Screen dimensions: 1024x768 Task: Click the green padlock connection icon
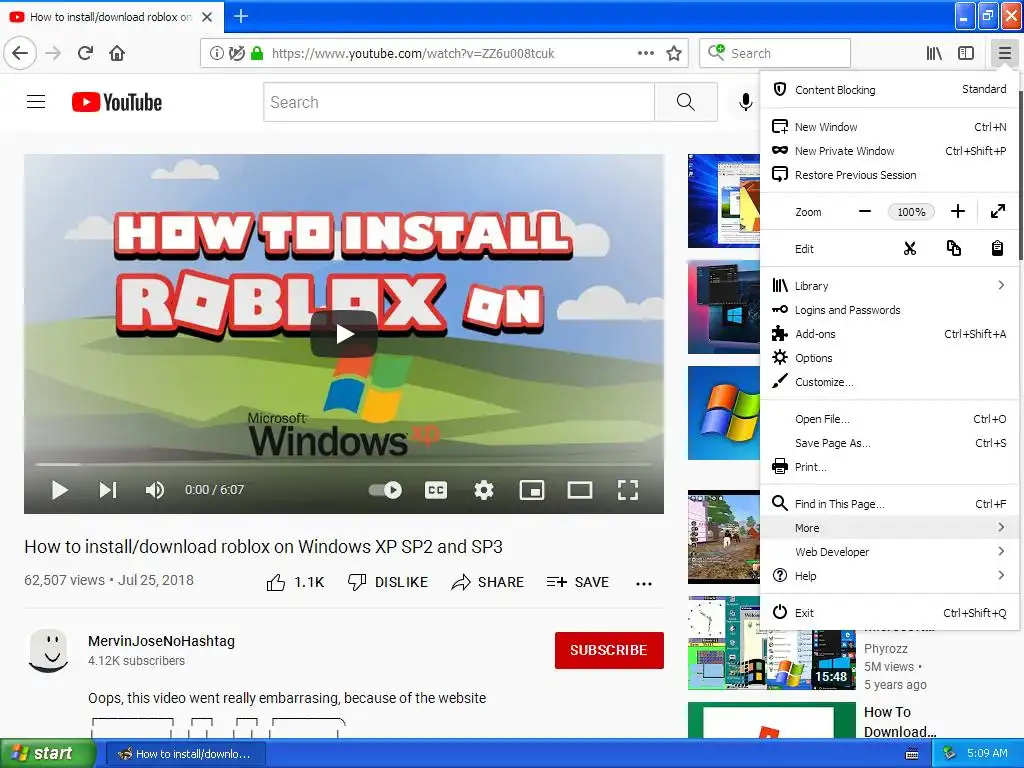[257, 53]
